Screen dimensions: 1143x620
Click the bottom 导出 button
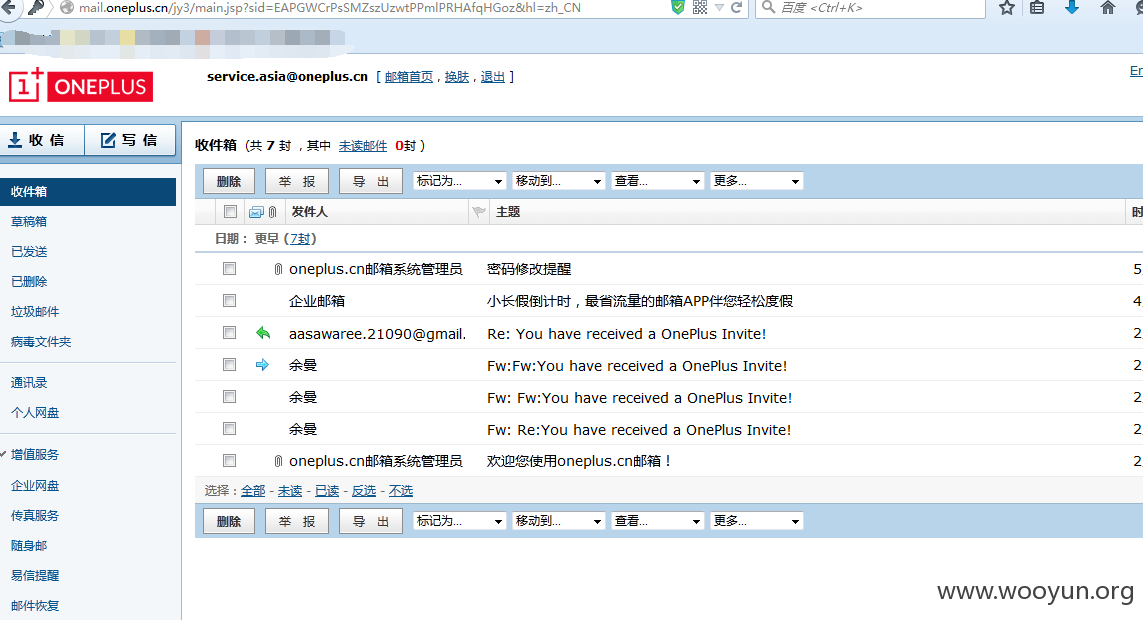[x=371, y=522]
